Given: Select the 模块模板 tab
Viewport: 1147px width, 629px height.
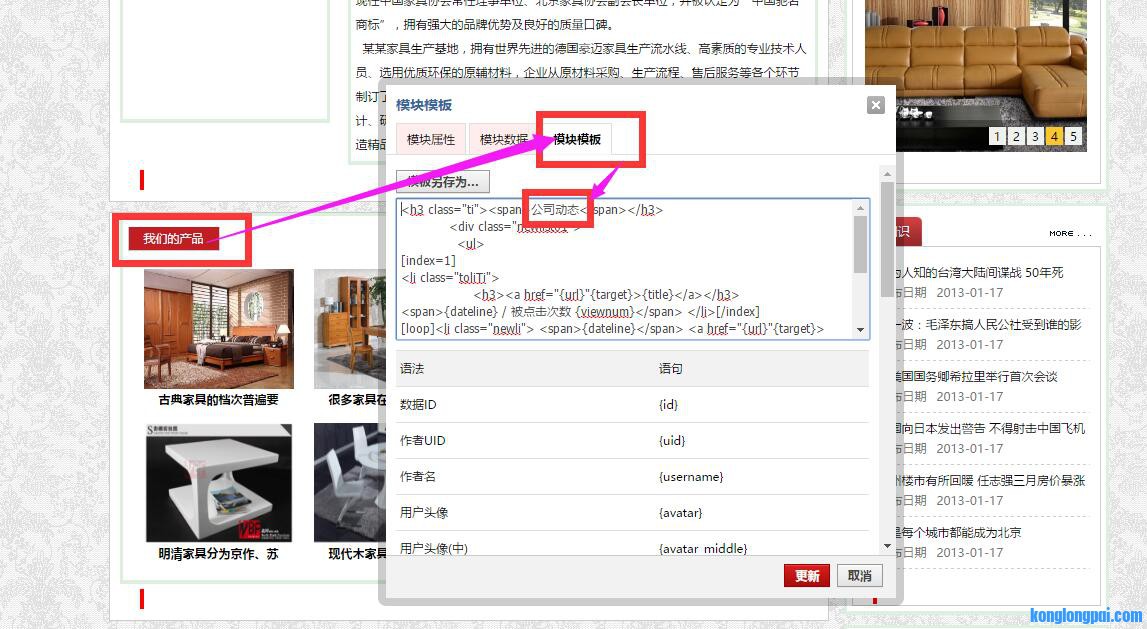Looking at the screenshot, I should (577, 140).
